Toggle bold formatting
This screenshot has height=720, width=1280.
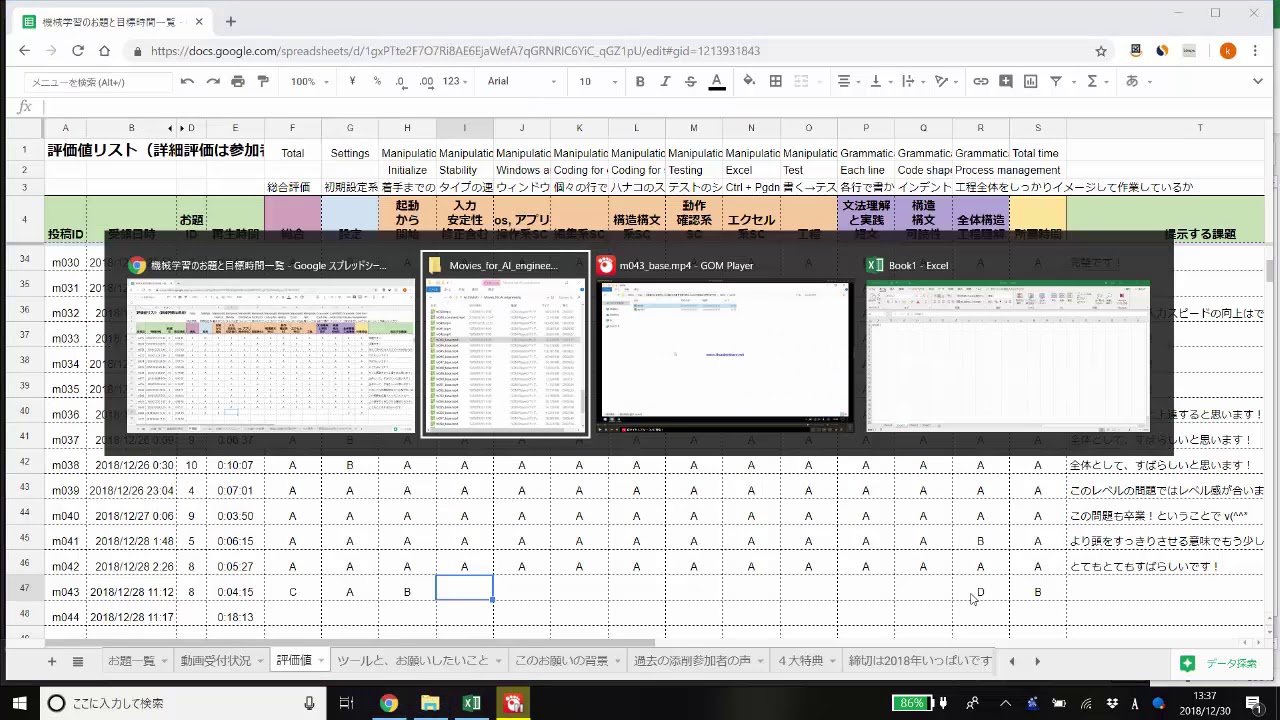click(640, 81)
